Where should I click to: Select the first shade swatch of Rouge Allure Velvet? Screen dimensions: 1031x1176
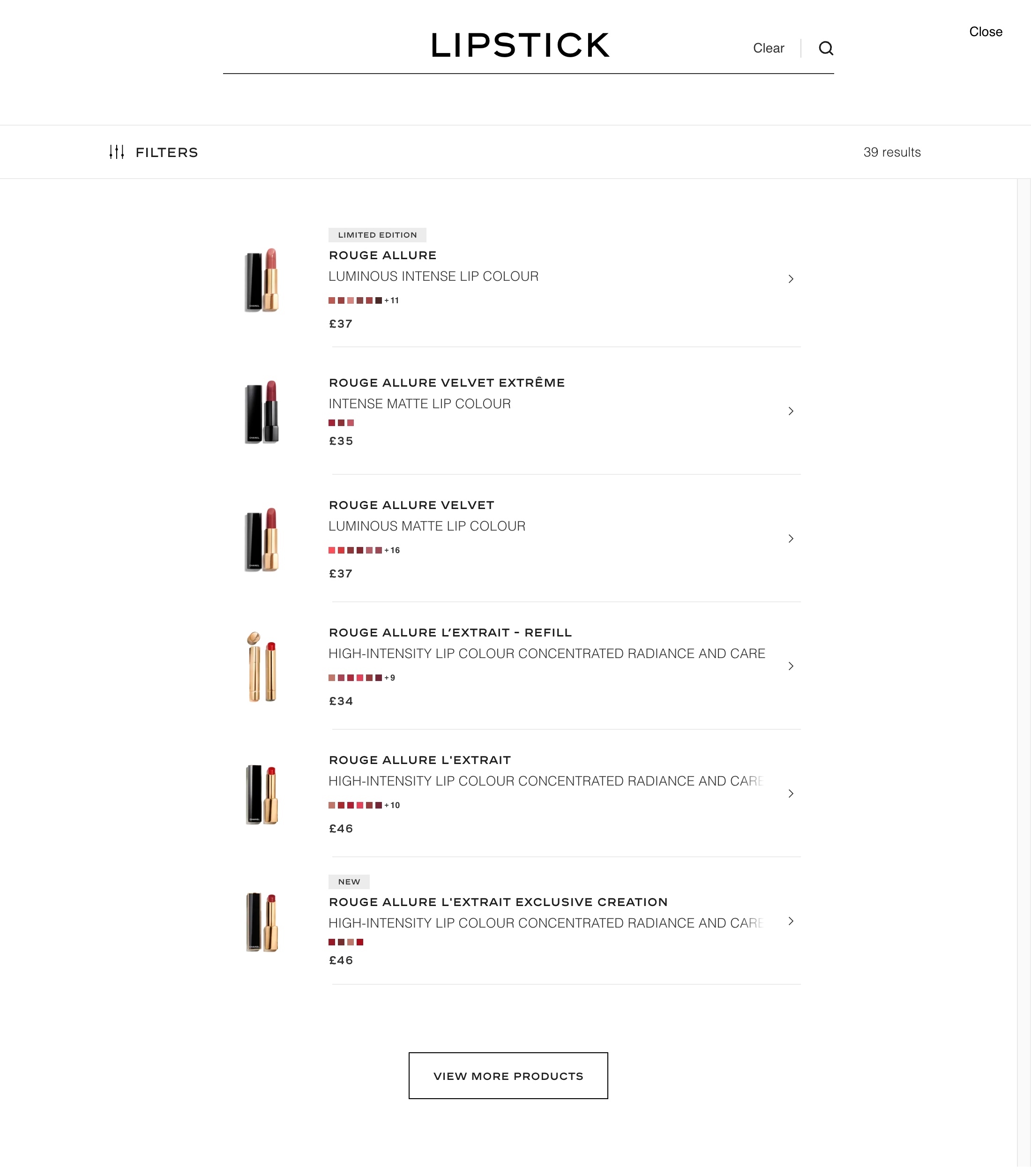pos(331,550)
